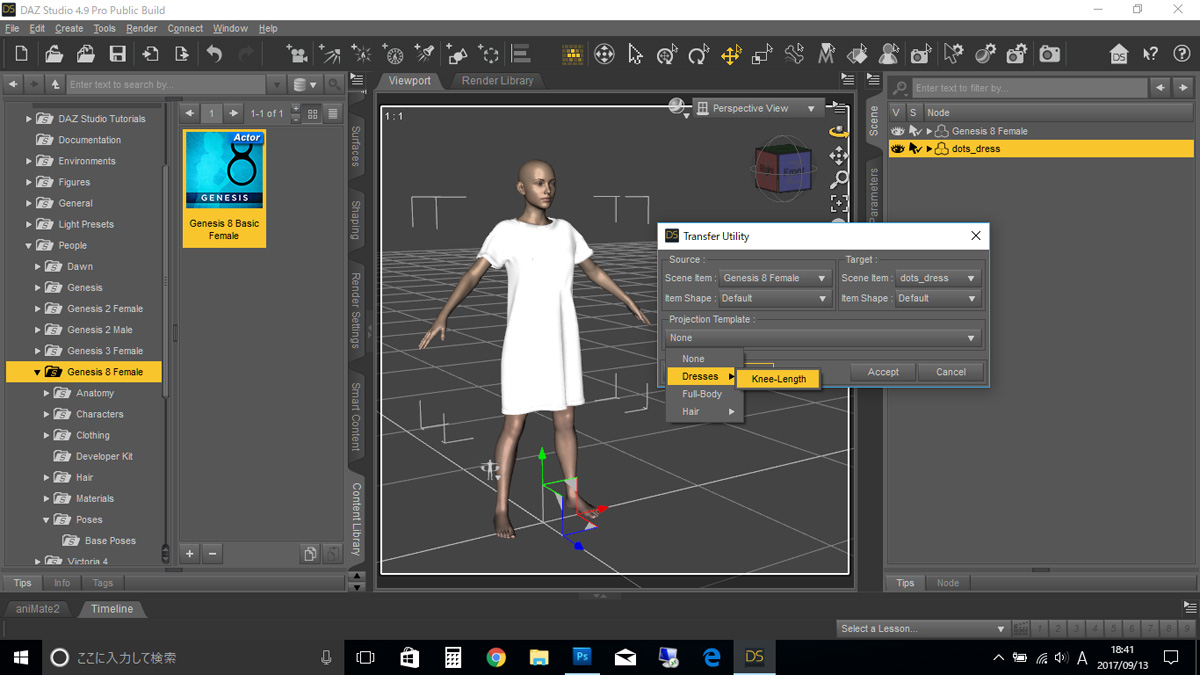Expand the Genesis 8 Female scene node
The image size is (1200, 675).
click(929, 131)
